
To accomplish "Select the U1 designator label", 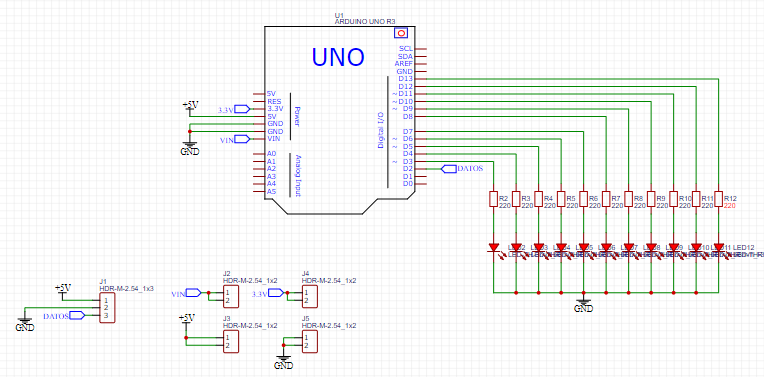I will point(339,16).
